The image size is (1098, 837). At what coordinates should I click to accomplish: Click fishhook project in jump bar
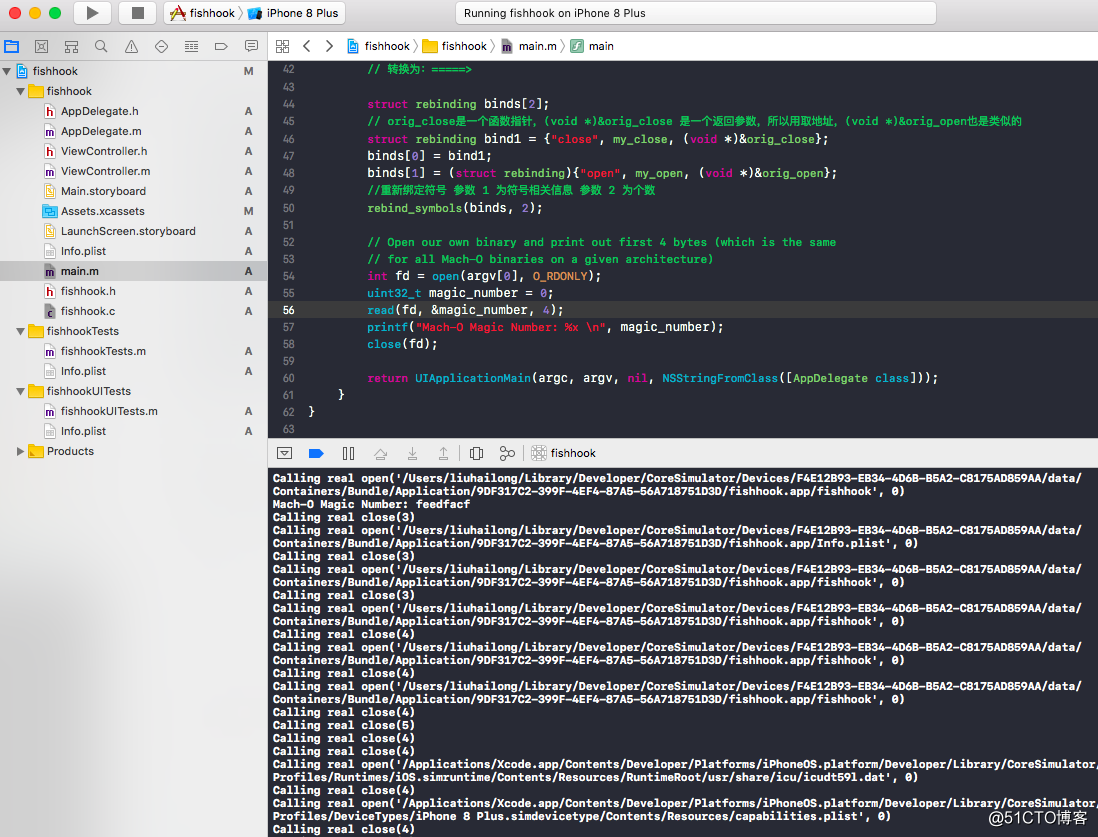(379, 46)
